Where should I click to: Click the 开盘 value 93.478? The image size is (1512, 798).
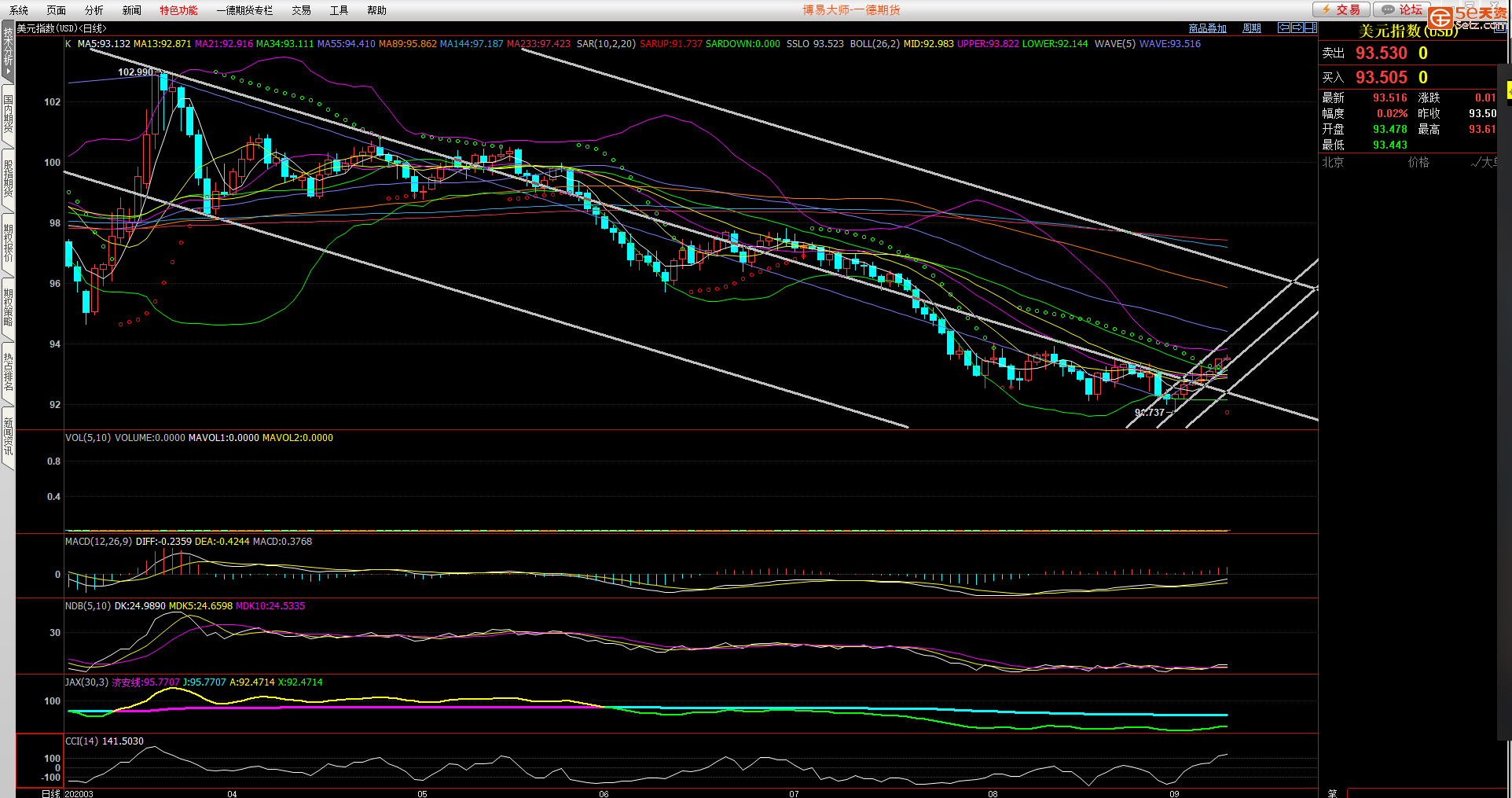pyautogui.click(x=1389, y=130)
